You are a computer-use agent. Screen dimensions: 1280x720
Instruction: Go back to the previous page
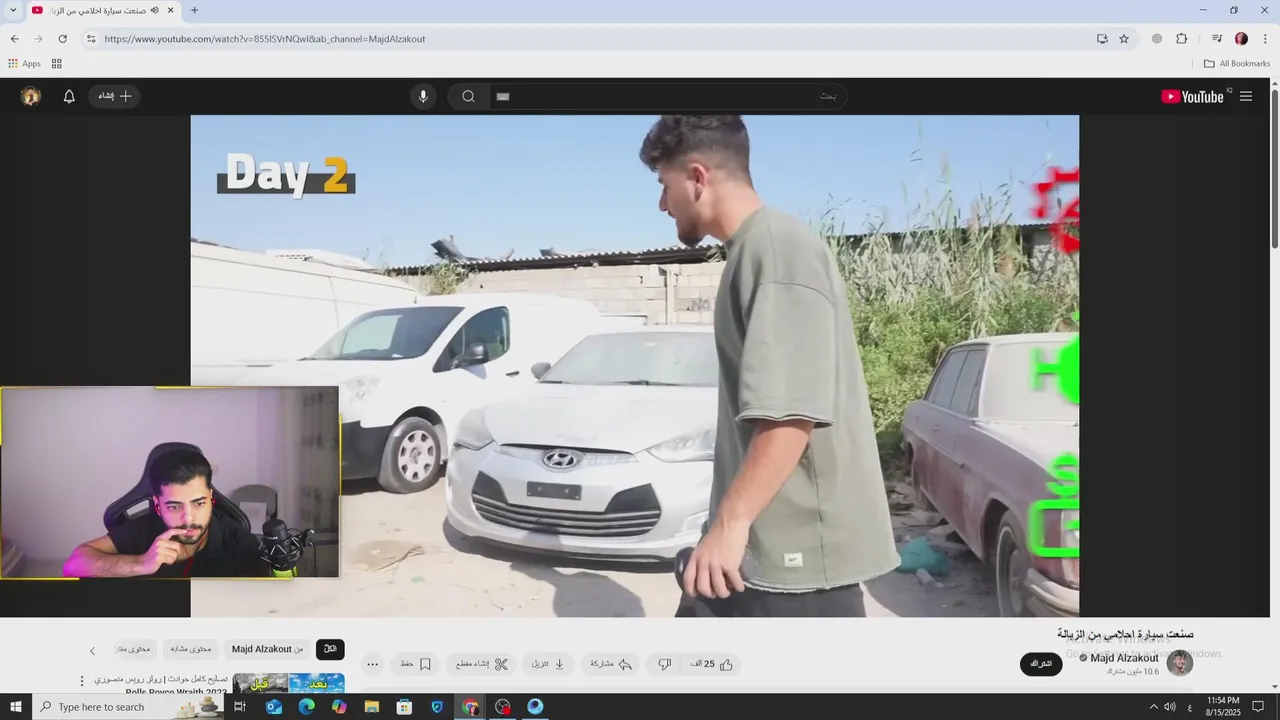pyautogui.click(x=14, y=39)
